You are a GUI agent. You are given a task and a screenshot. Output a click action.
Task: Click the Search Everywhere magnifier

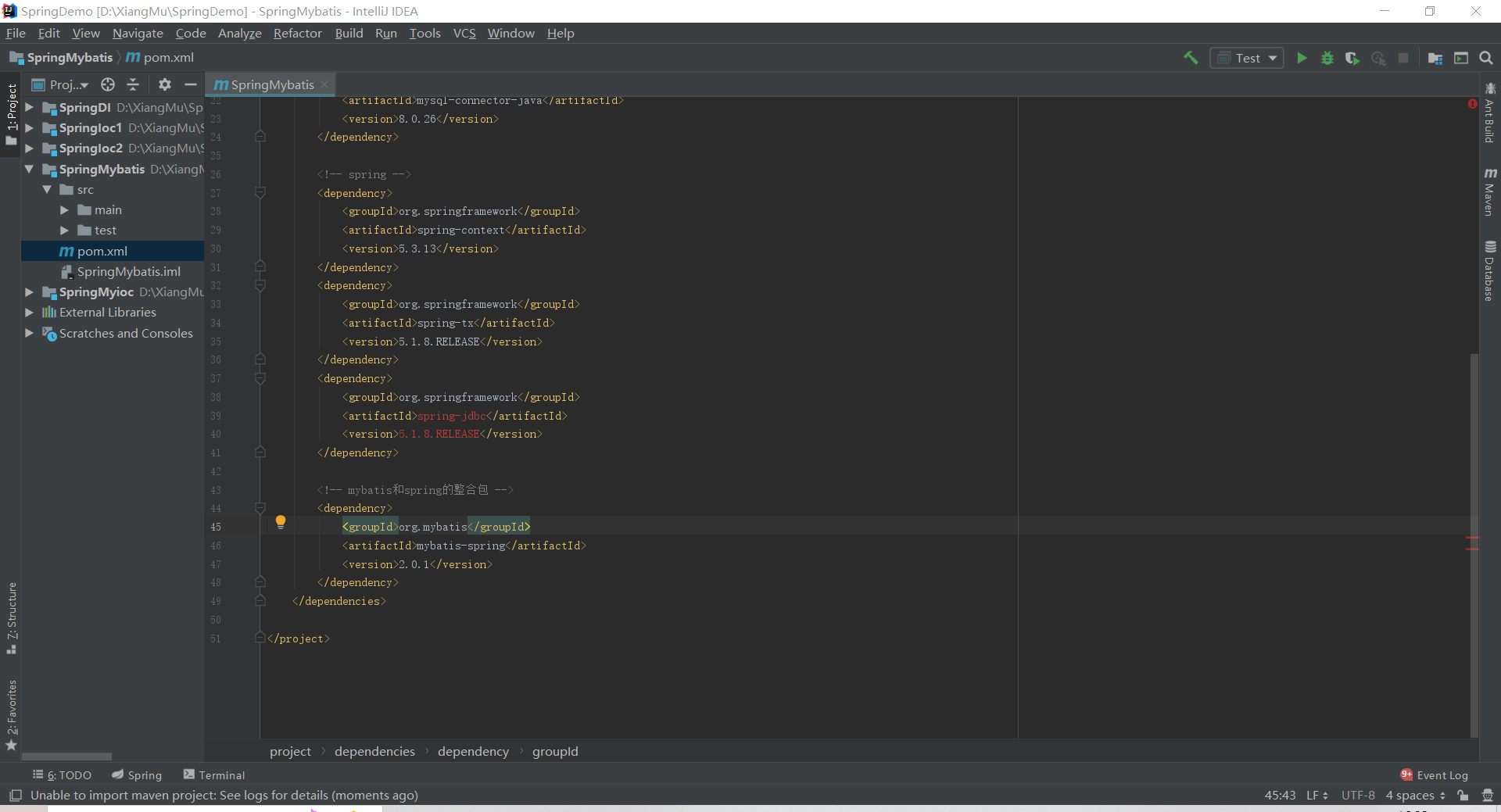click(1486, 58)
